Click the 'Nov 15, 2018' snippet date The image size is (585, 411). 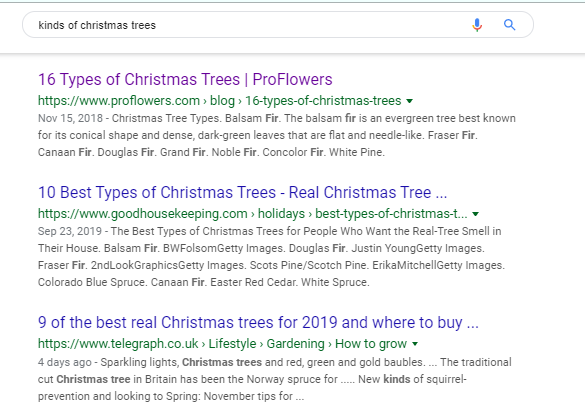click(70, 118)
